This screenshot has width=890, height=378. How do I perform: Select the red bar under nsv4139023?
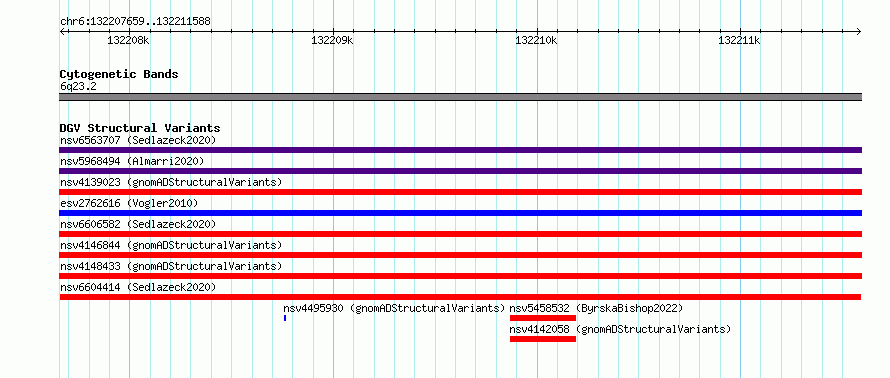tap(460, 192)
